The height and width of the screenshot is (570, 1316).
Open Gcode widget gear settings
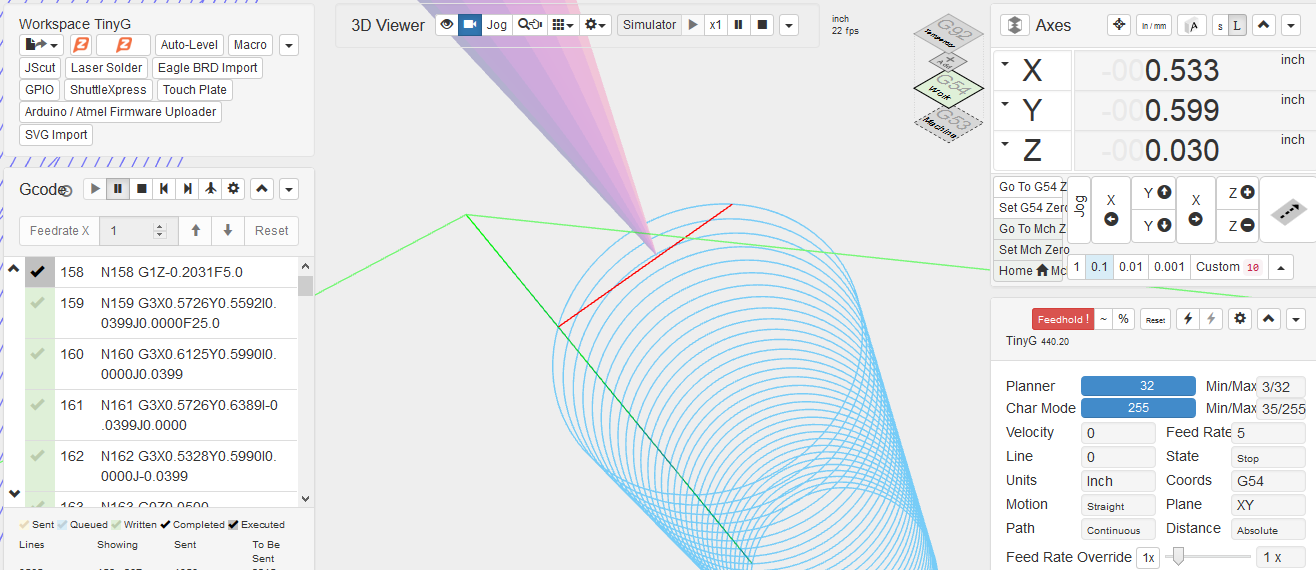[233, 188]
